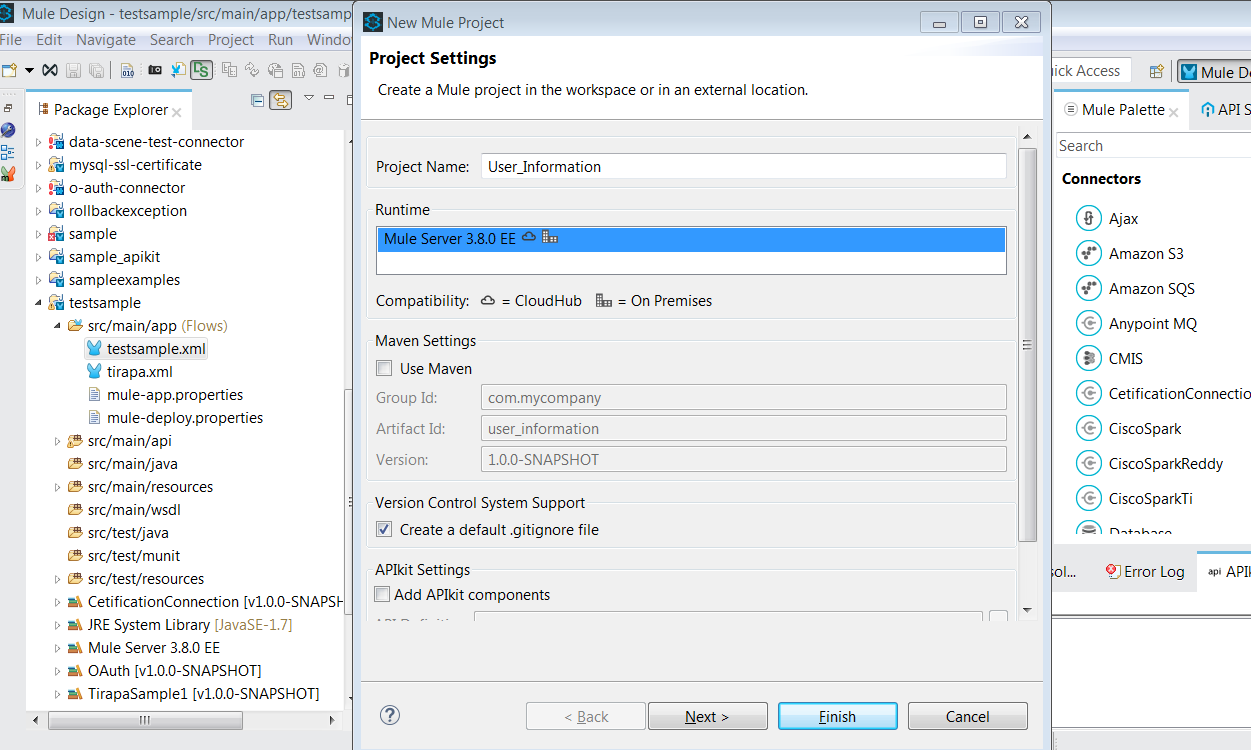Viewport: 1251px width, 750px height.
Task: Expand rollbackexception project
Action: point(39,212)
